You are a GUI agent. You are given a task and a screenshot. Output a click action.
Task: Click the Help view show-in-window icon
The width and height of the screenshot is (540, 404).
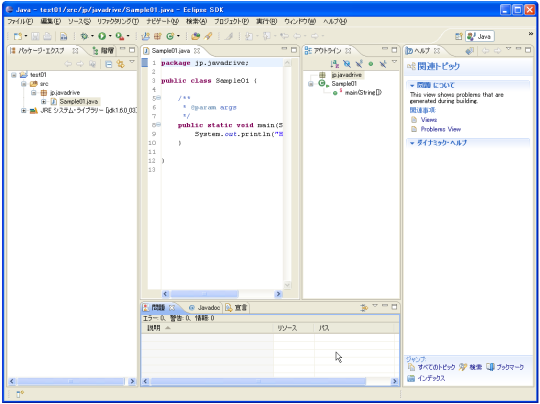coord(469,51)
